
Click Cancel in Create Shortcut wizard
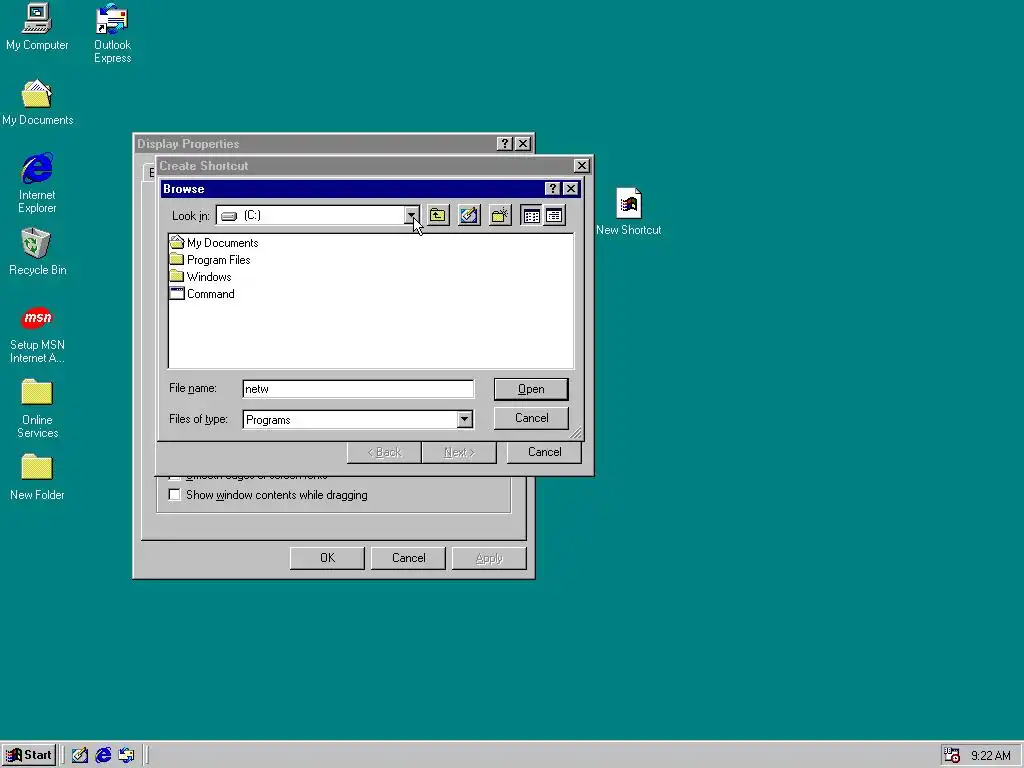[544, 452]
